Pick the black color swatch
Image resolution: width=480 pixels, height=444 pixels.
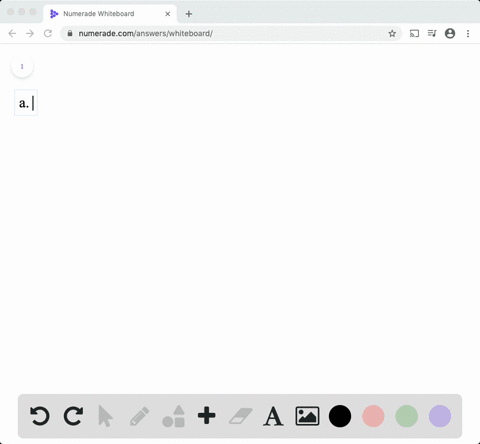(340, 416)
